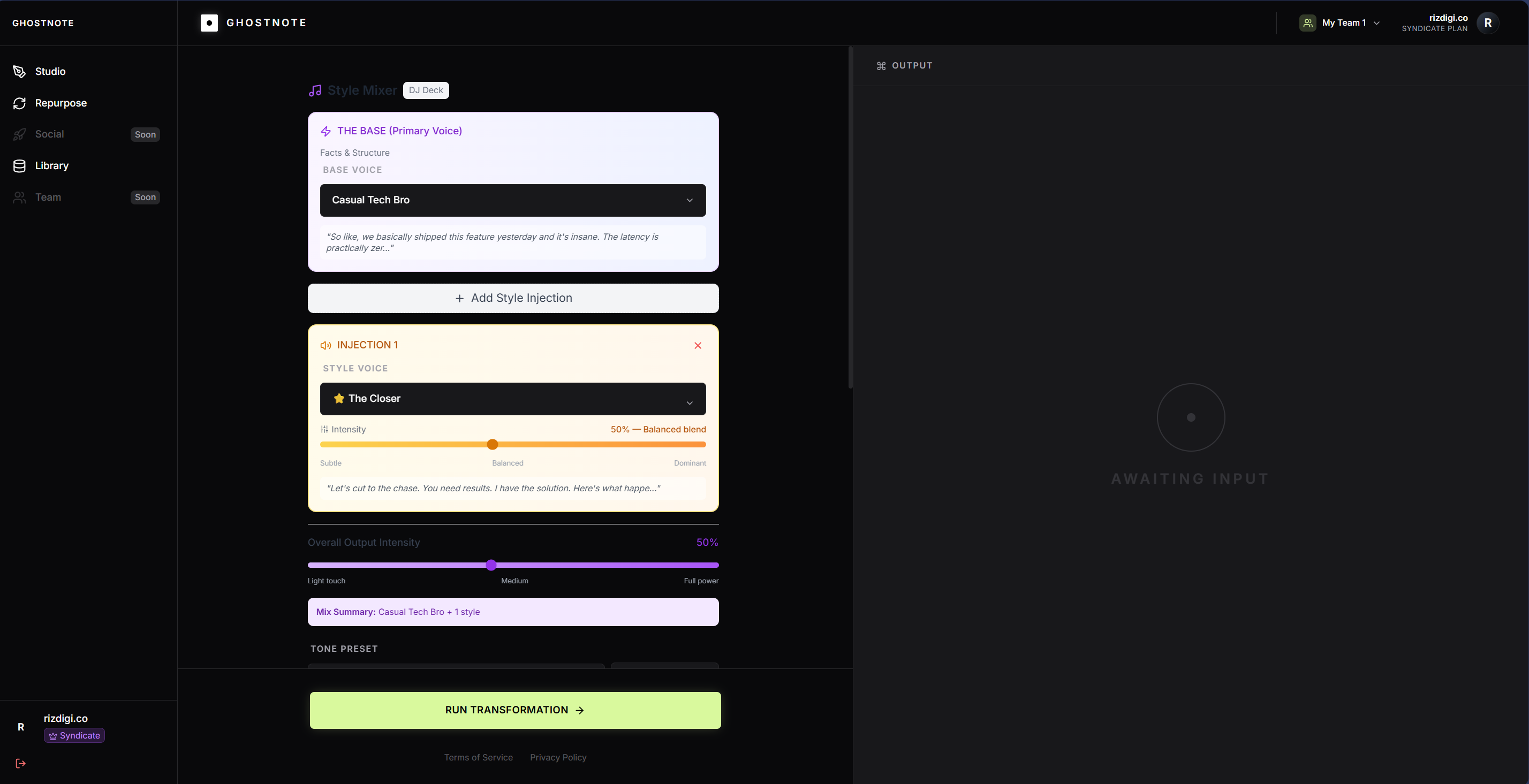Switch to the Output panel
Screen dimensions: 1529x784
coord(905,65)
